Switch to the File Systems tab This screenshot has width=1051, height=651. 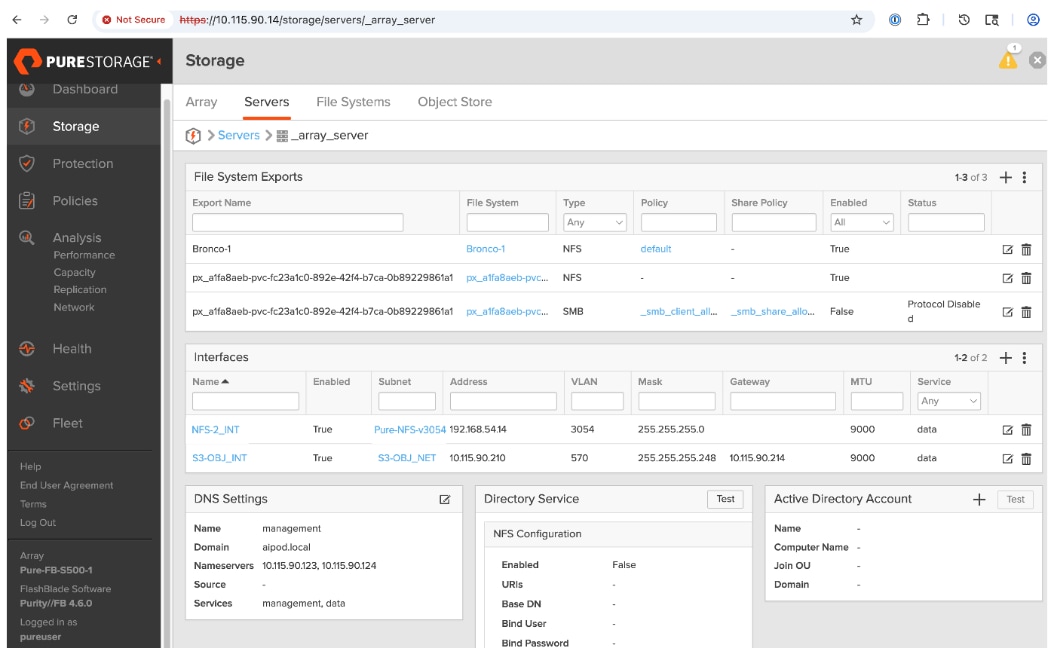(353, 102)
